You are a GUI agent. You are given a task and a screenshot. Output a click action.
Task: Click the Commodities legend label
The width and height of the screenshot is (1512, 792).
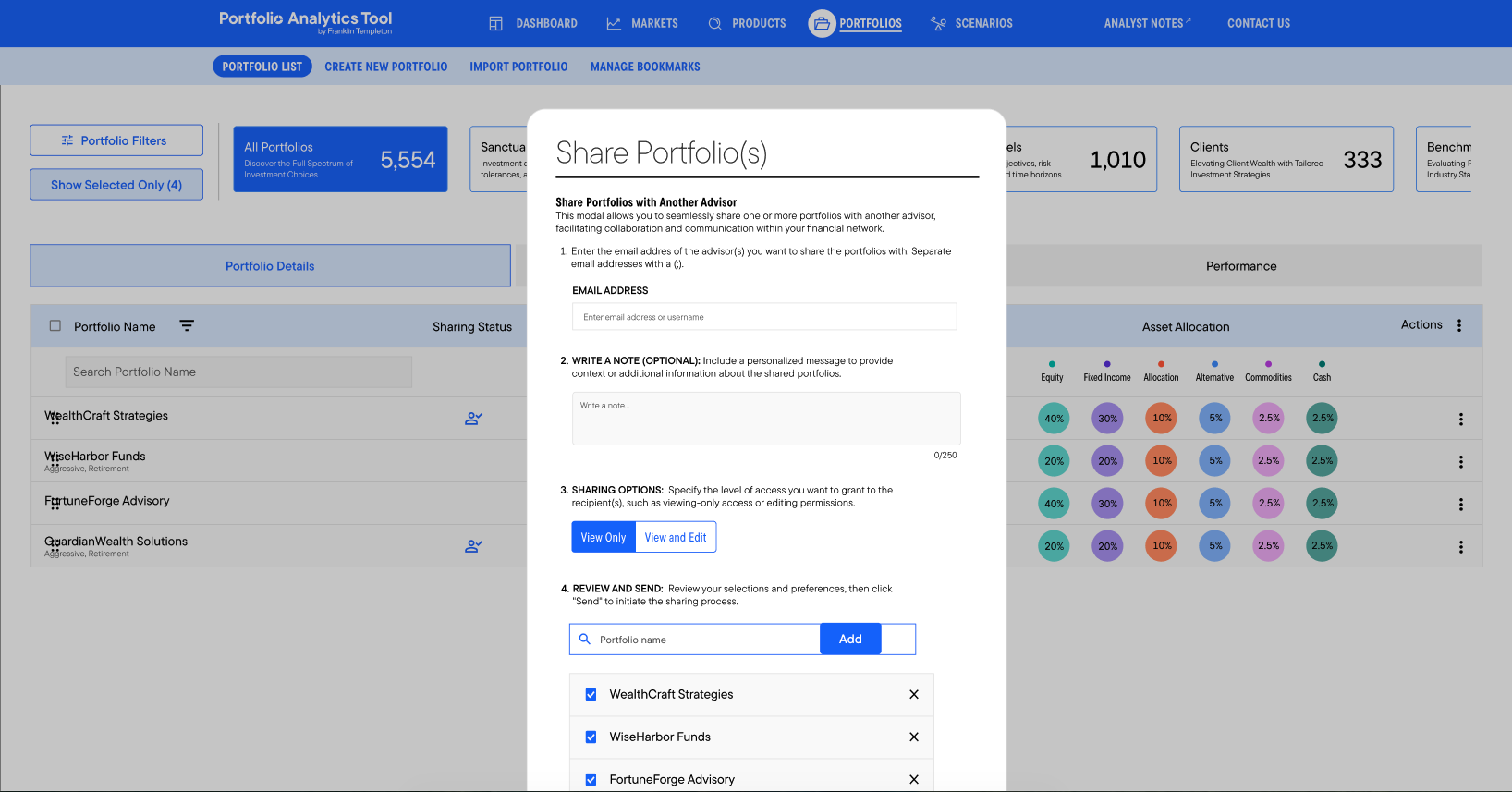click(x=1268, y=377)
